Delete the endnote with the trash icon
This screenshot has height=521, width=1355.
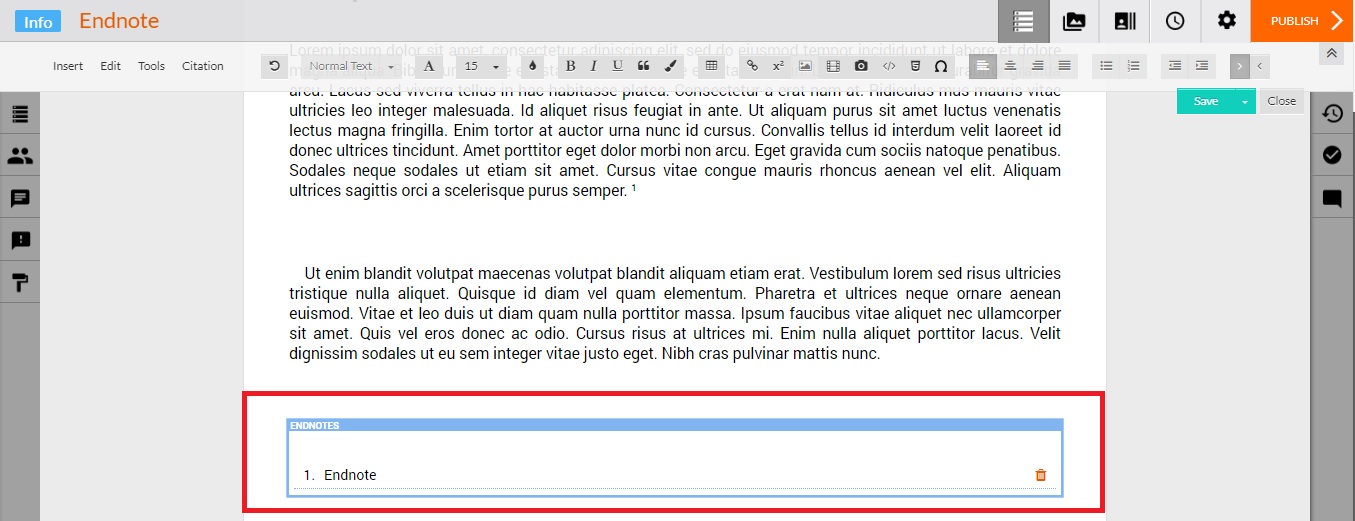click(1040, 475)
